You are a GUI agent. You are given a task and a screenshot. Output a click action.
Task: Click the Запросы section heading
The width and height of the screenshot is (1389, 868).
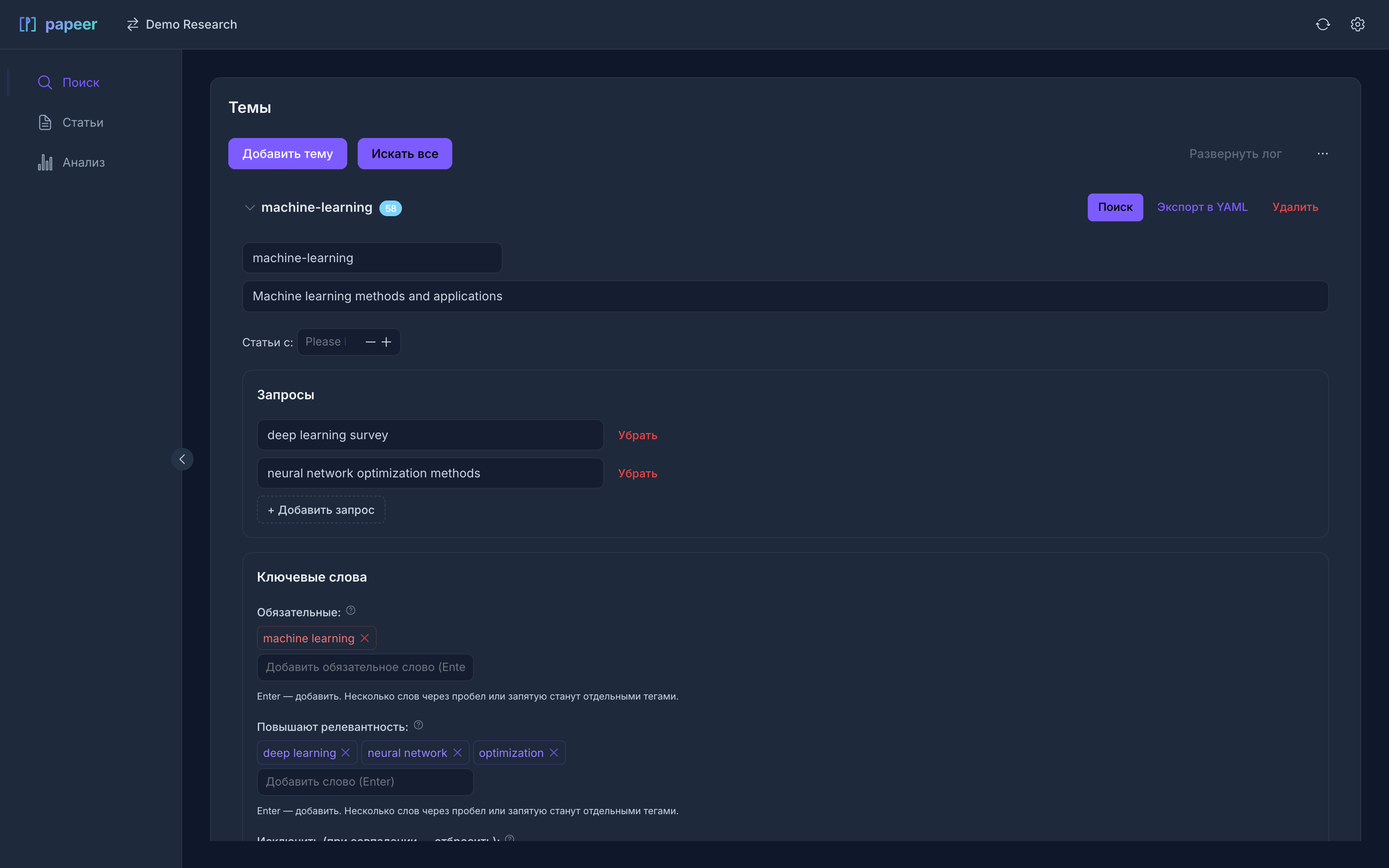click(x=285, y=395)
